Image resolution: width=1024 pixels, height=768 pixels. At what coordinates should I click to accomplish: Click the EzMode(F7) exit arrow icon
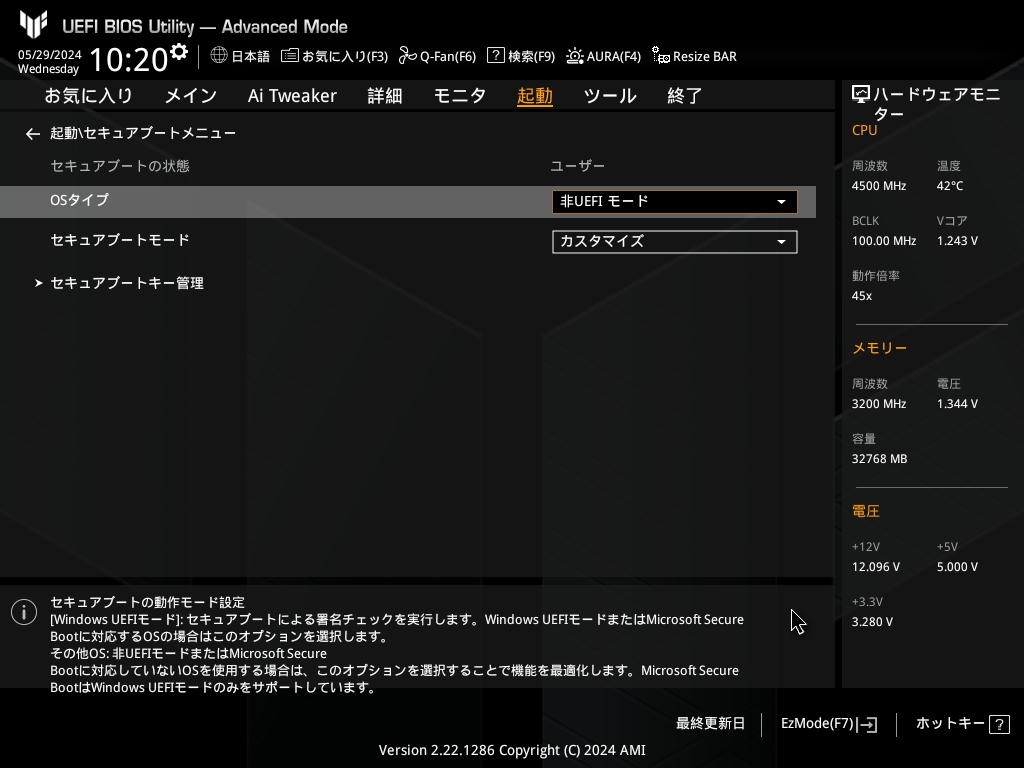click(867, 724)
